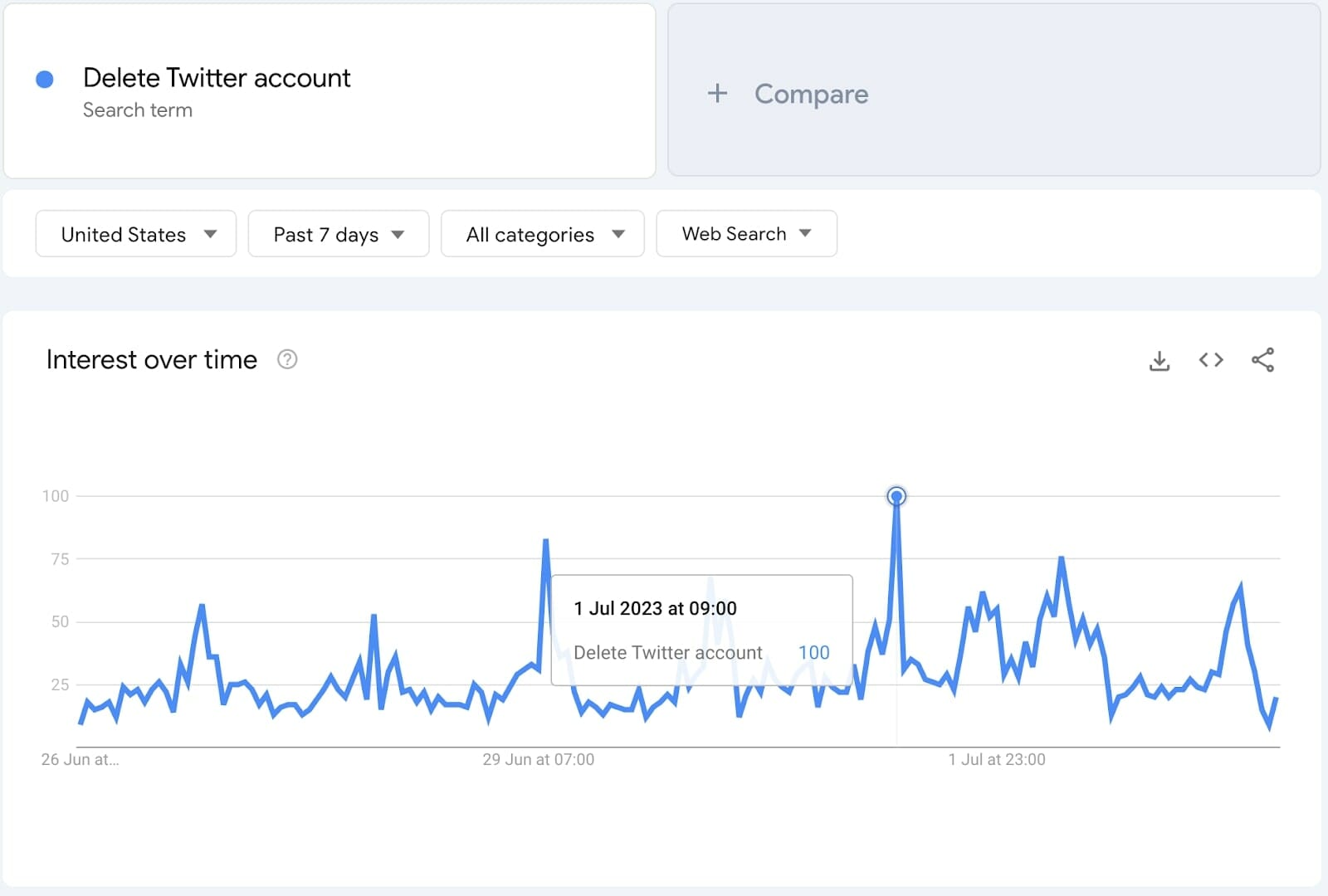The height and width of the screenshot is (896, 1328).
Task: Click the 100 value in the tooltip
Action: coord(813,653)
